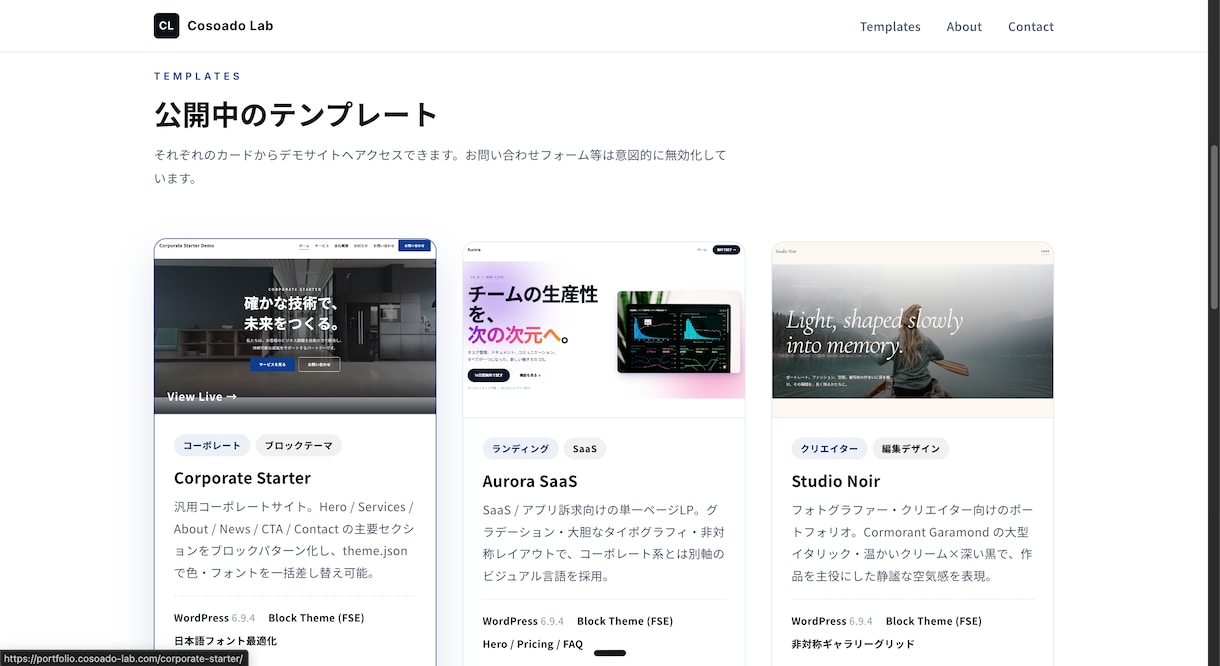
Task: Open the Contact nav item
Action: [1030, 27]
